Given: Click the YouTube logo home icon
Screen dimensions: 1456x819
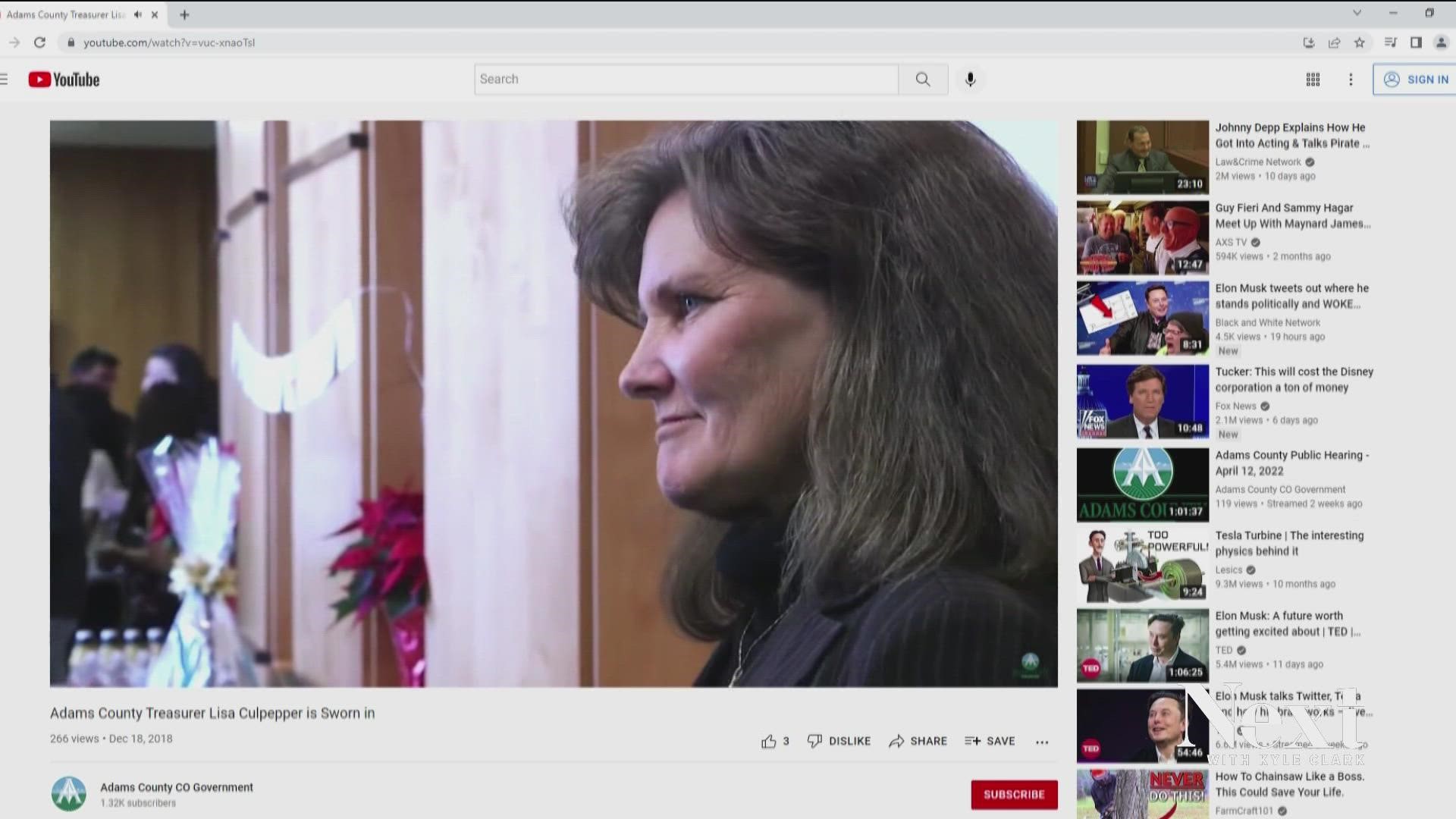Looking at the screenshot, I should pyautogui.click(x=64, y=80).
